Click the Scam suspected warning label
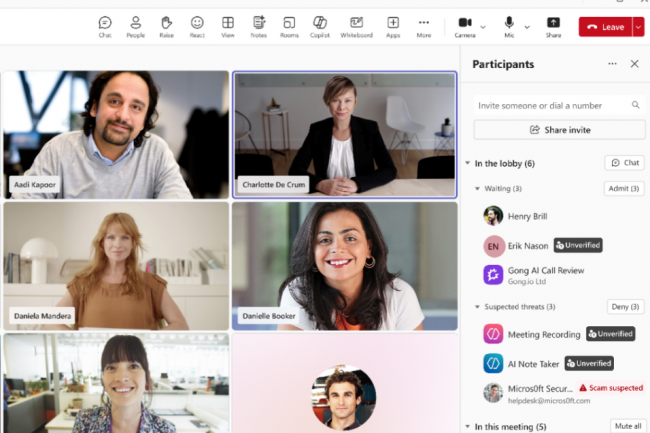The width and height of the screenshot is (650, 433). pyautogui.click(x=611, y=388)
